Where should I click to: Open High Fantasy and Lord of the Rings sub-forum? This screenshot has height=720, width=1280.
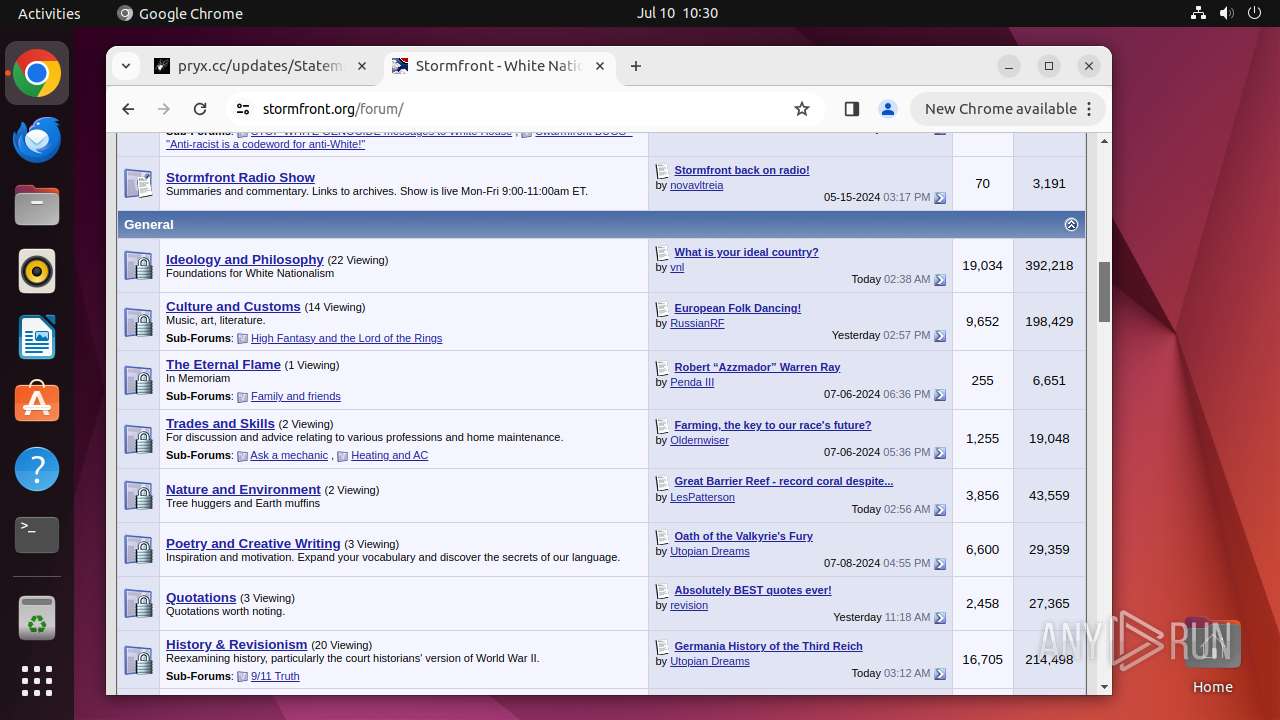[x=346, y=338]
